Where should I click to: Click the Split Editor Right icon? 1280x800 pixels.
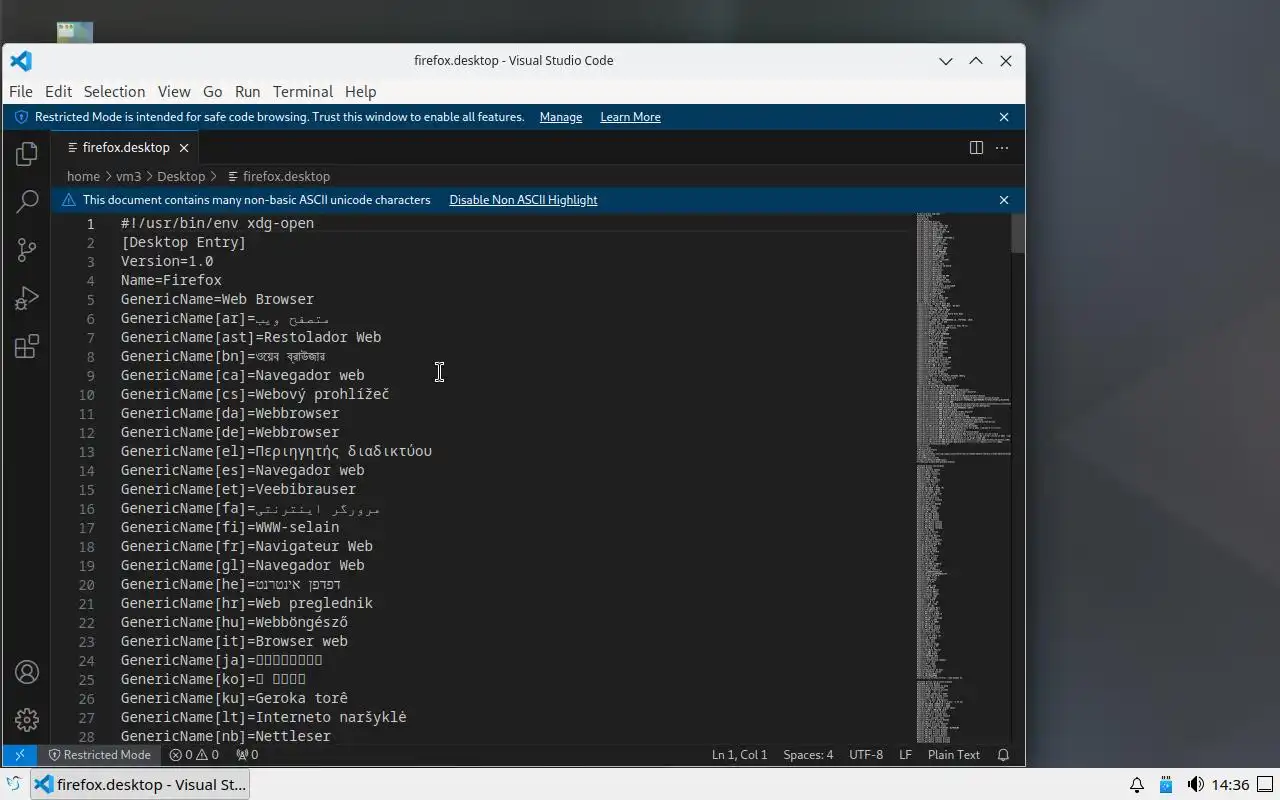tap(976, 147)
